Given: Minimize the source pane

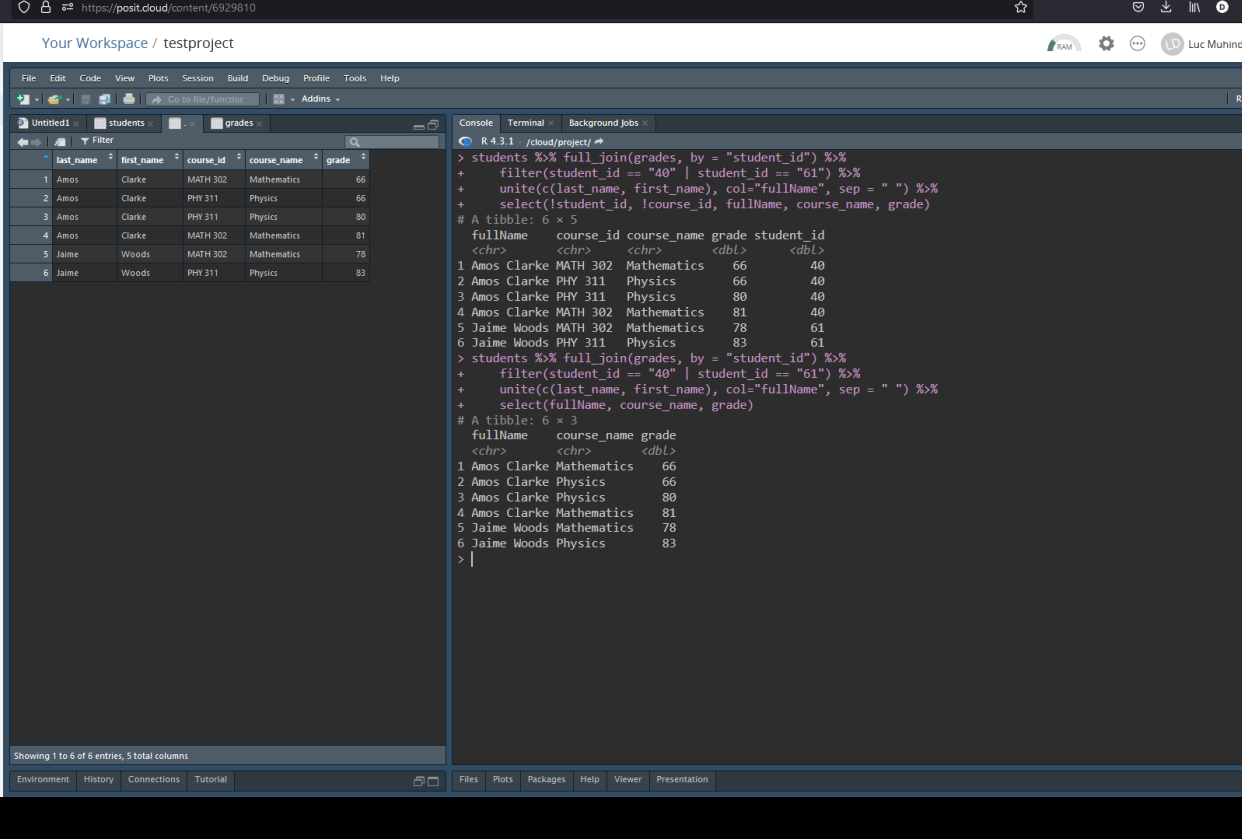Looking at the screenshot, I should 419,126.
